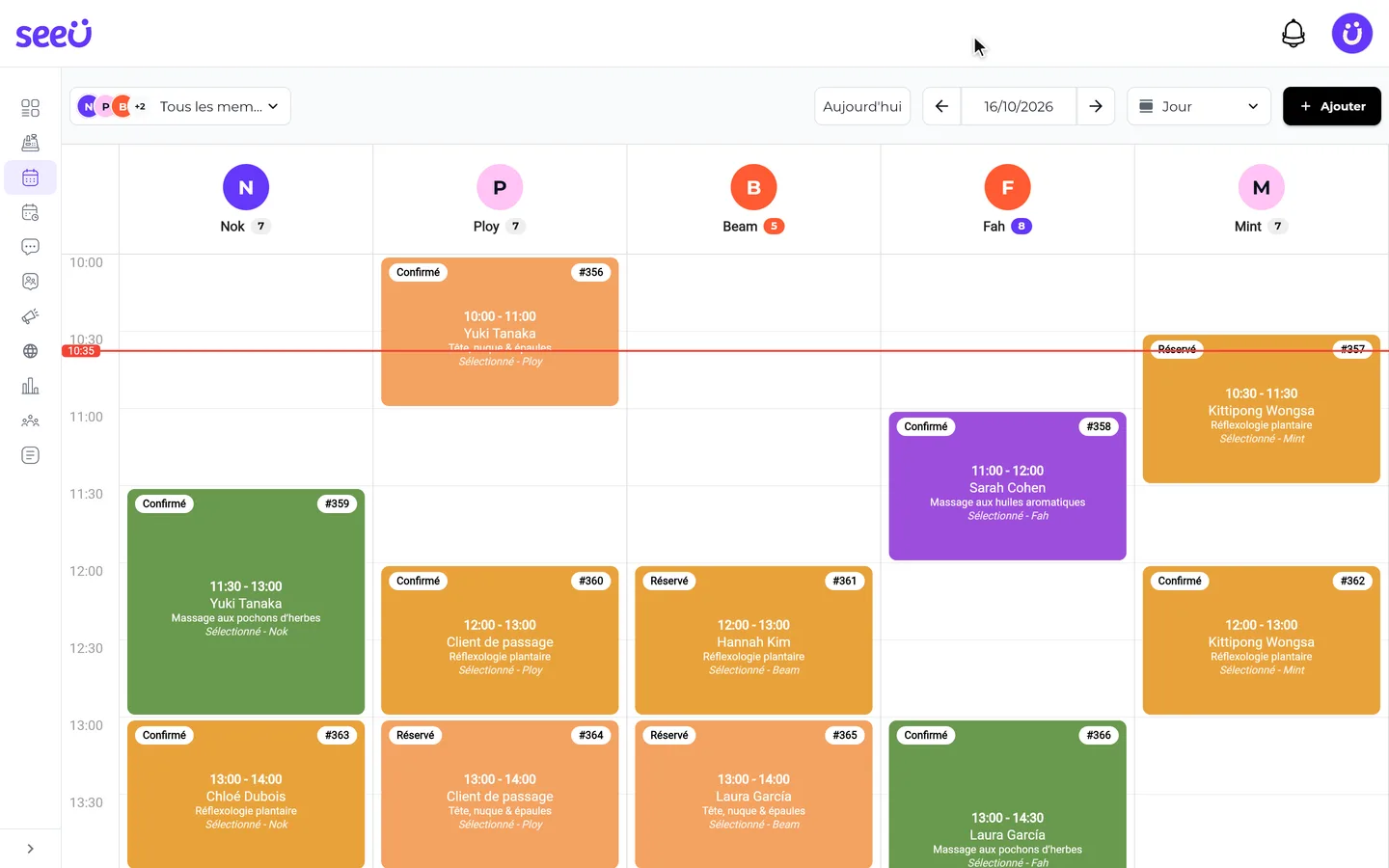Click Beam's appointment count badge 5
Screen dimensions: 1389x868
pos(774,227)
